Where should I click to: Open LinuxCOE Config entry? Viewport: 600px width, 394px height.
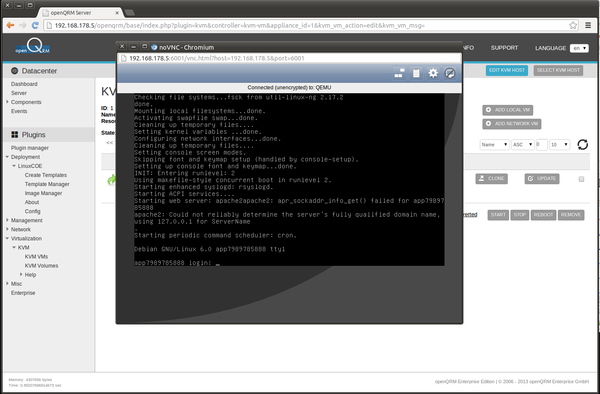(x=33, y=211)
